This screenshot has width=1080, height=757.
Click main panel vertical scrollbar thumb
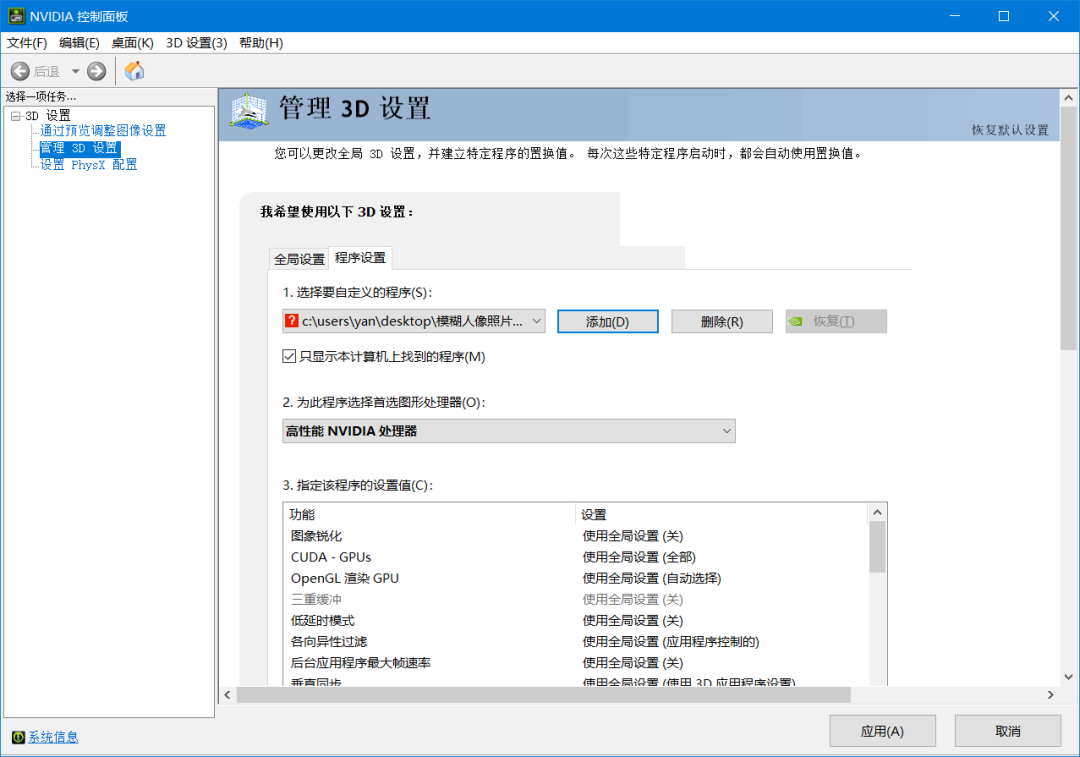[x=1068, y=228]
